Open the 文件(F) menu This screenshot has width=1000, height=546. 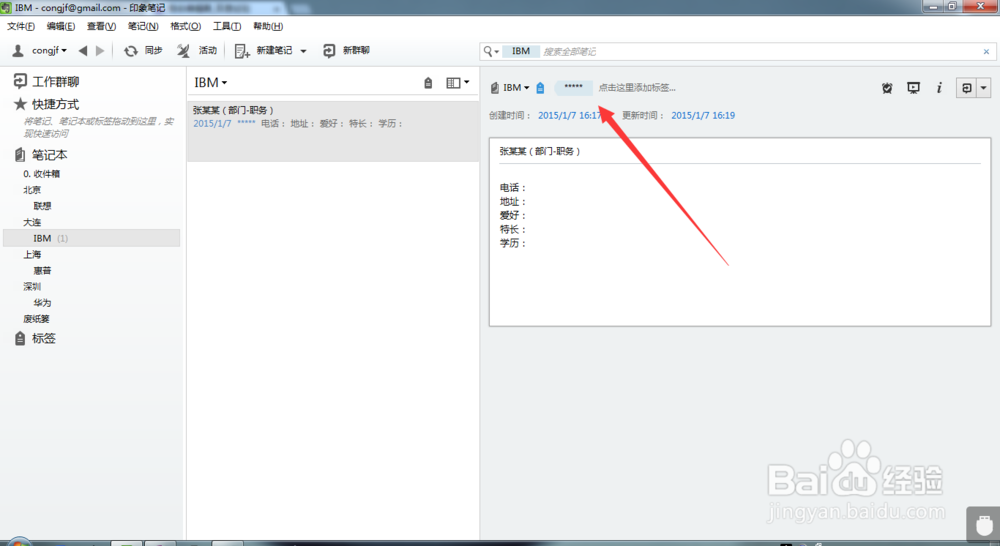[x=21, y=26]
